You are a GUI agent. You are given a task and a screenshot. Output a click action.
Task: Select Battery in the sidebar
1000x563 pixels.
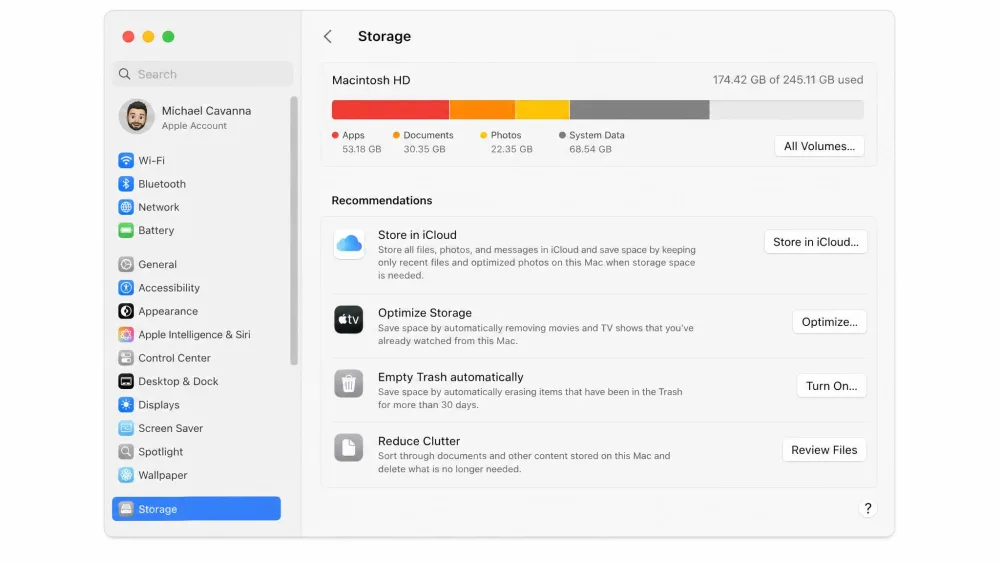click(196, 230)
